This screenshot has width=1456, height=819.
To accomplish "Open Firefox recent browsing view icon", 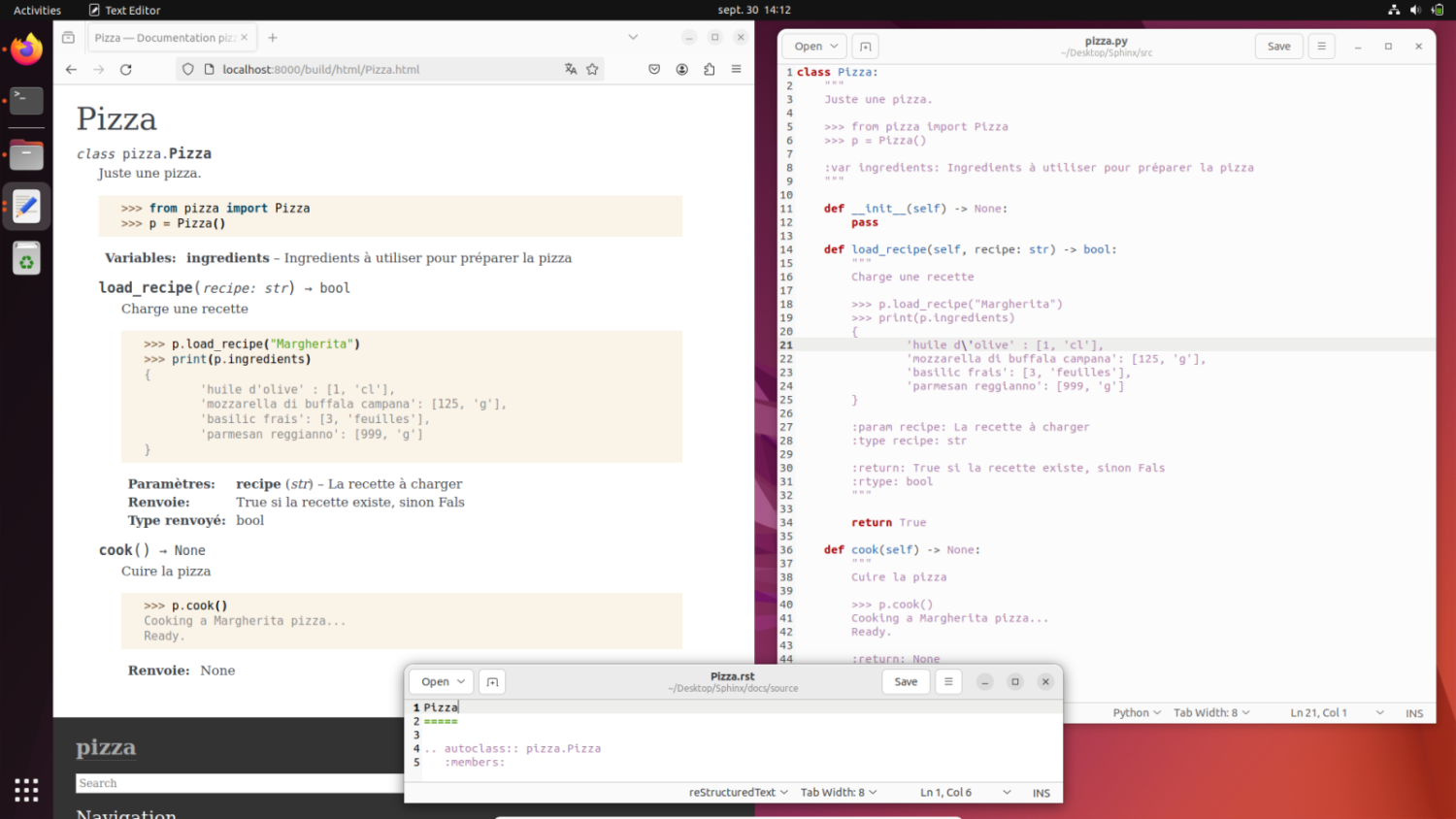I will coord(68,38).
